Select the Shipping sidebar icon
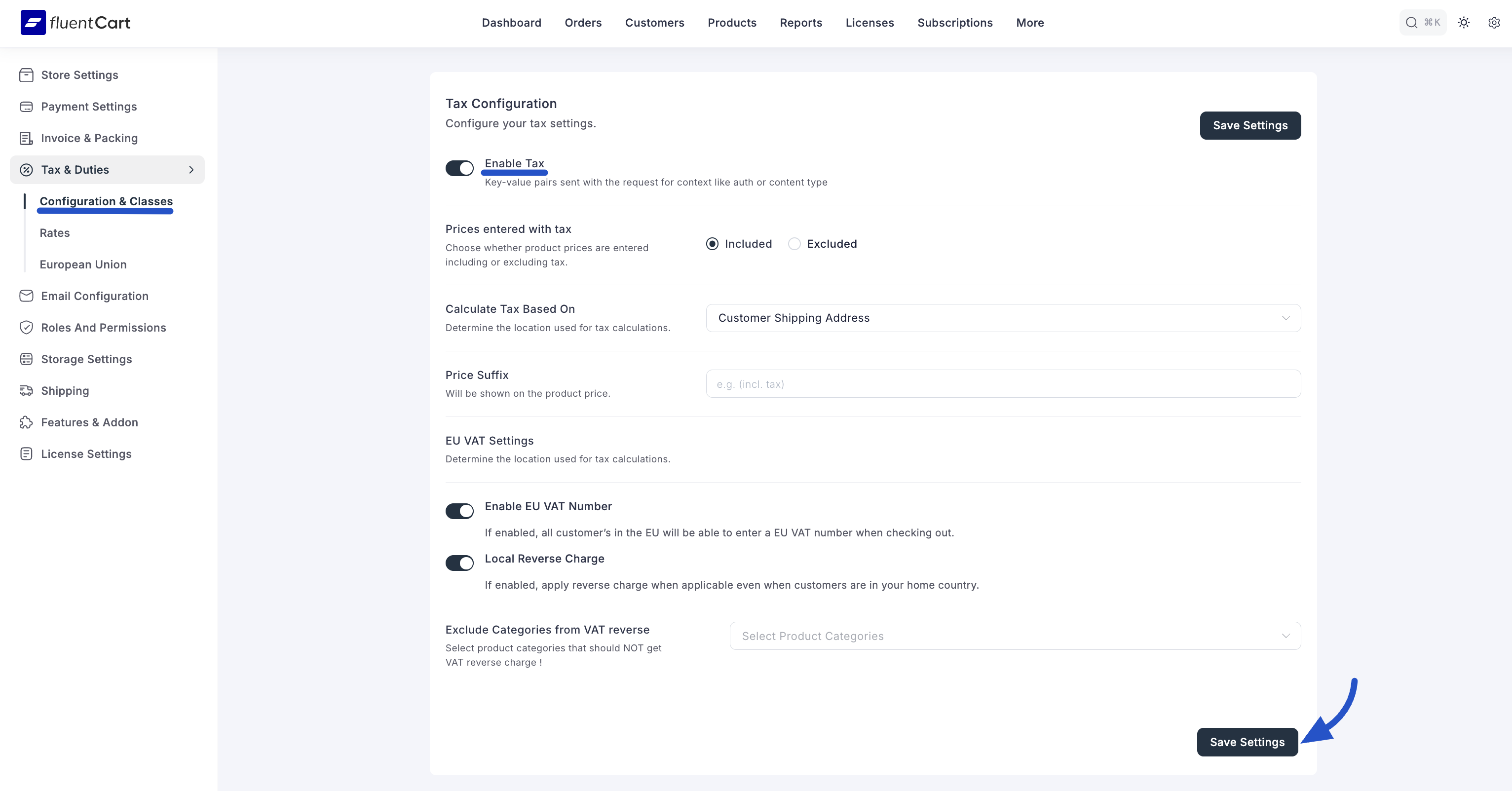The width and height of the screenshot is (1512, 791). click(27, 390)
